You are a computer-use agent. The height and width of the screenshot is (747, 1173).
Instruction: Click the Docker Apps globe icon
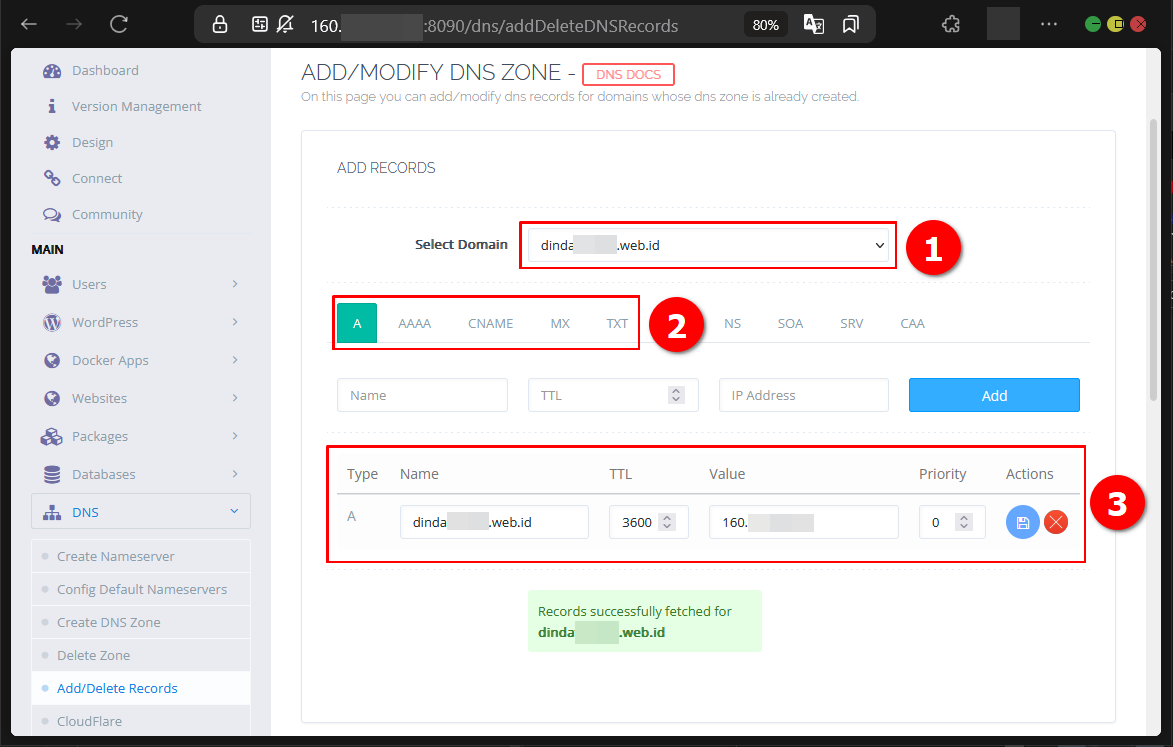tap(52, 360)
